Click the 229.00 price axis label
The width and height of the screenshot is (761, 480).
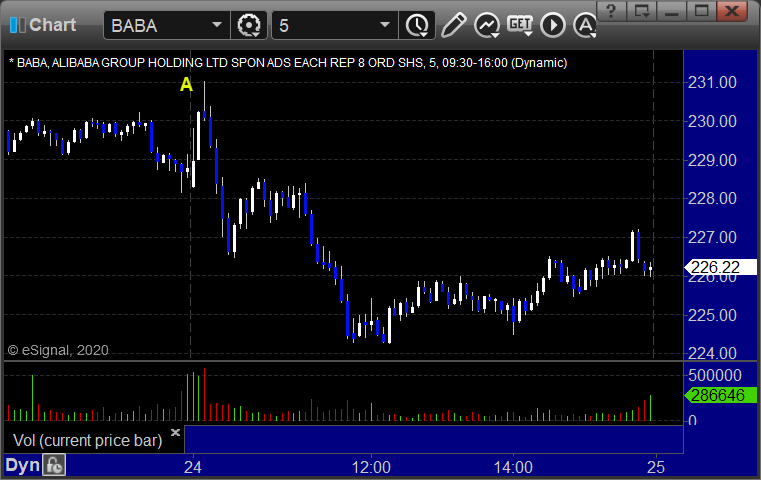pos(712,160)
